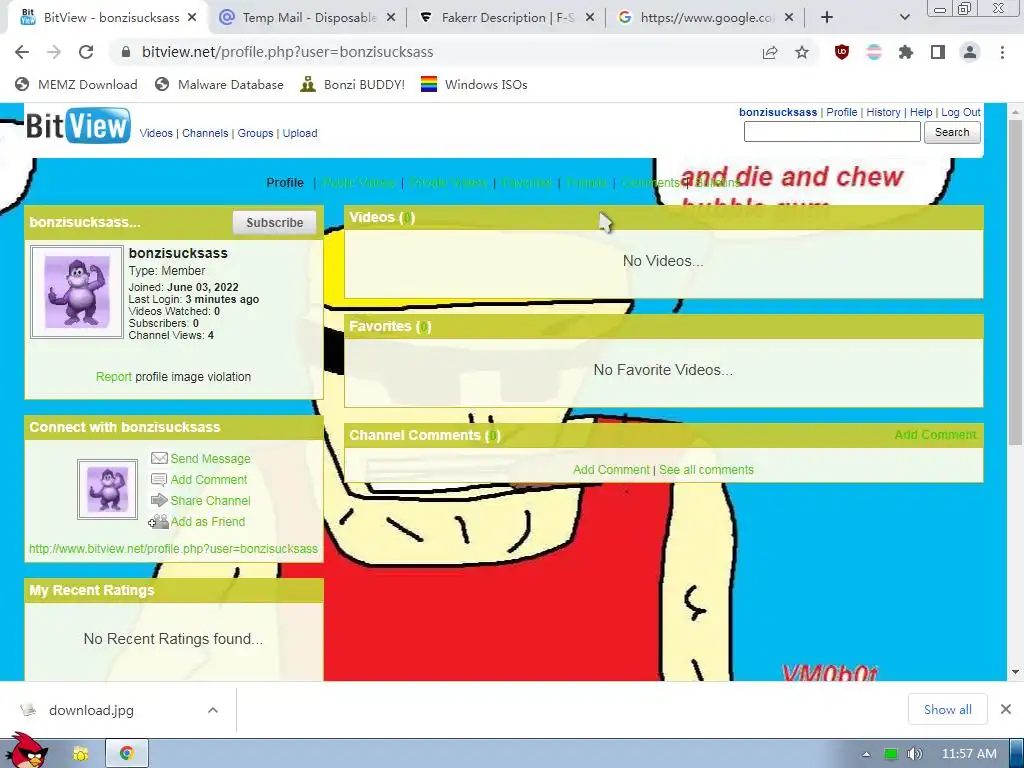Click See all comments link
The width and height of the screenshot is (1024, 768).
click(706, 470)
